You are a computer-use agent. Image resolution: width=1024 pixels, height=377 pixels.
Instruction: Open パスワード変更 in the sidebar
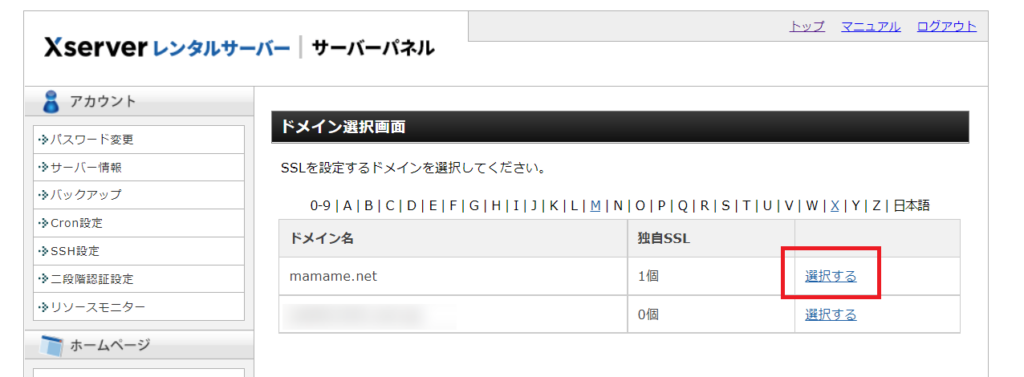[x=139, y=139]
